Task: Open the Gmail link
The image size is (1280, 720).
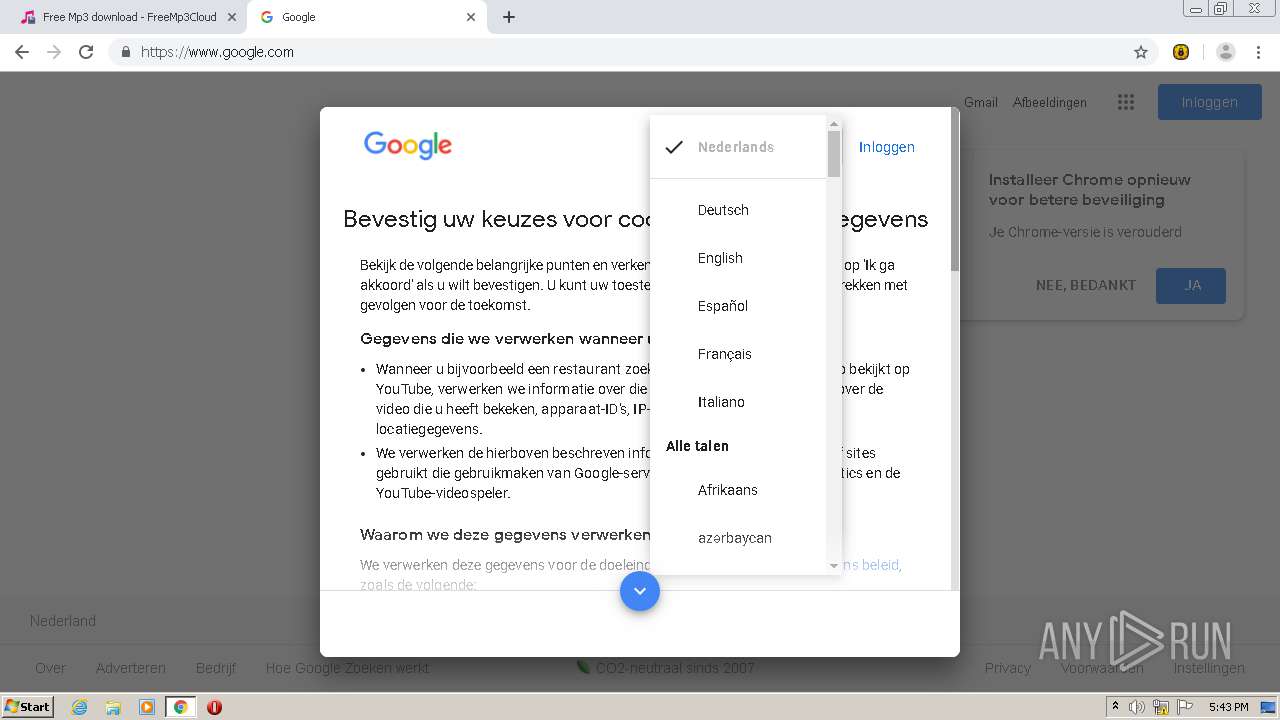Action: [x=980, y=102]
